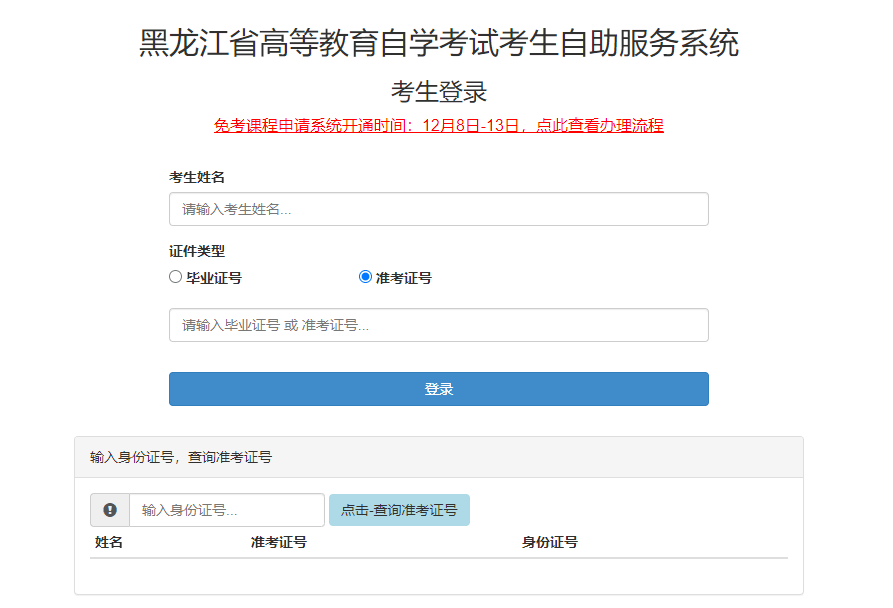The width and height of the screenshot is (893, 608).
Task: Click the 身份证号 table column header
Action: coord(550,542)
